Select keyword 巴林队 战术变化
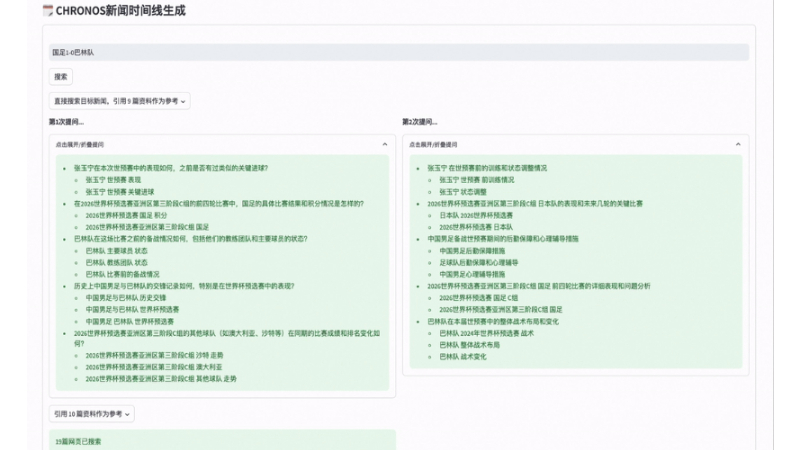 pyautogui.click(x=463, y=357)
